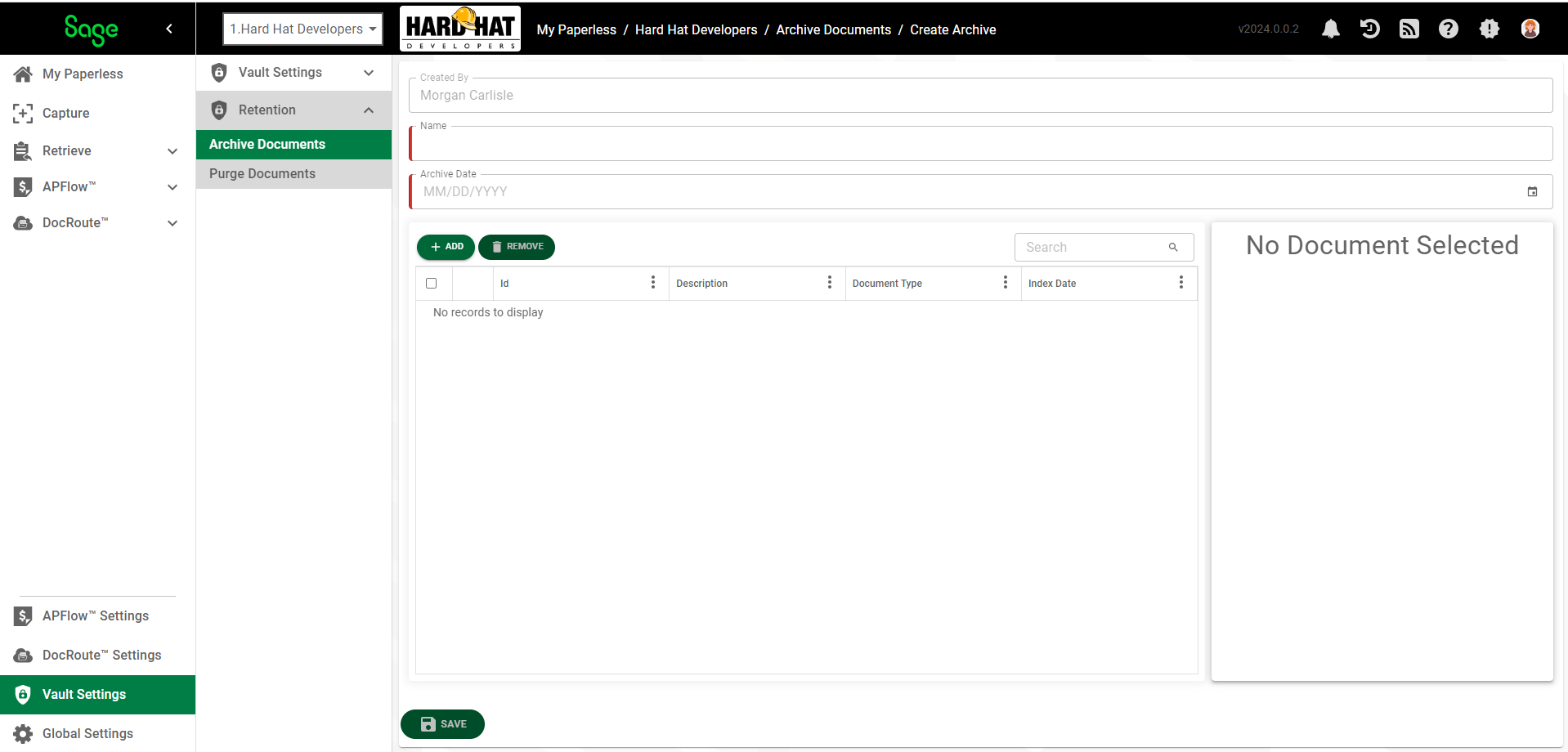
Task: Open the 1.Hard Hat Developers vault dropdown
Action: point(302,29)
